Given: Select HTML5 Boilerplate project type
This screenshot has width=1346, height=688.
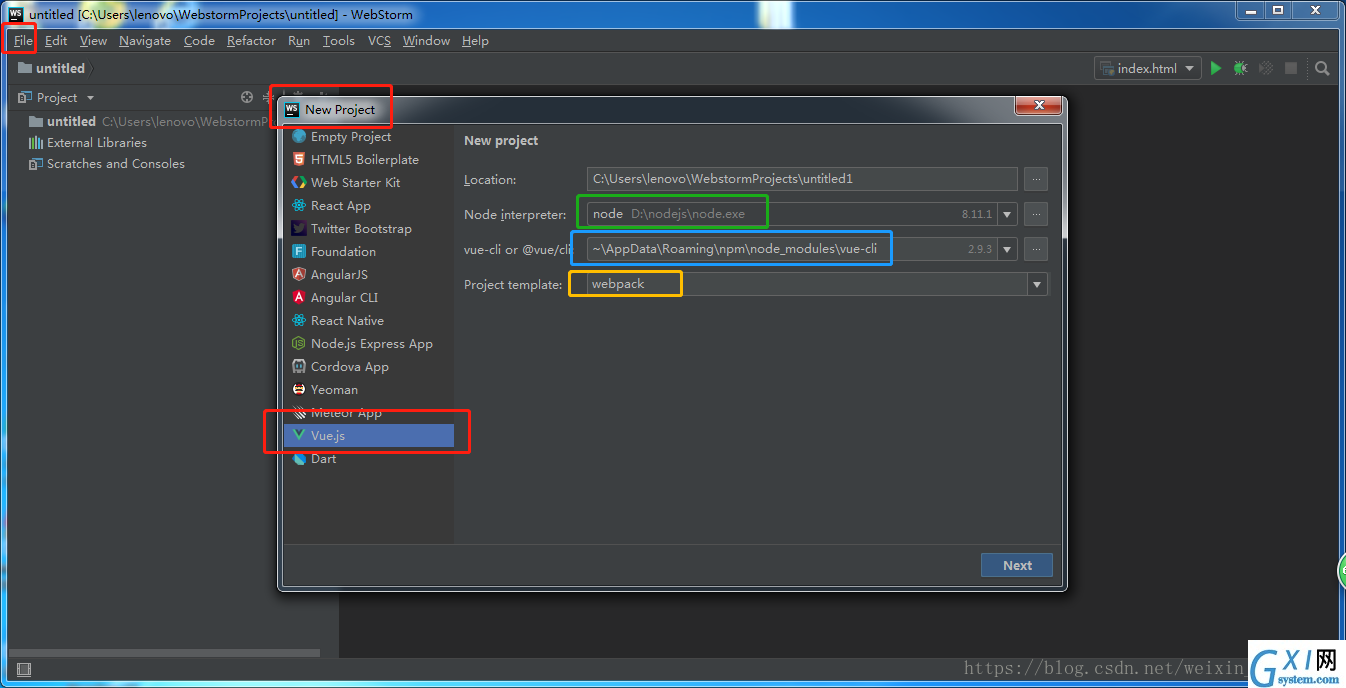Looking at the screenshot, I should tap(369, 160).
